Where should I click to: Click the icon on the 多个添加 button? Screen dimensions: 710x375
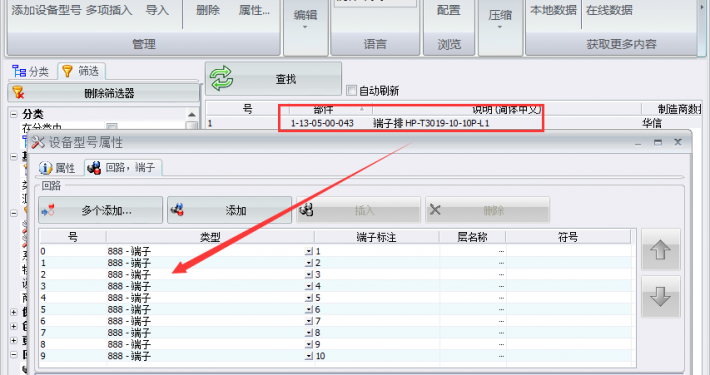48,210
